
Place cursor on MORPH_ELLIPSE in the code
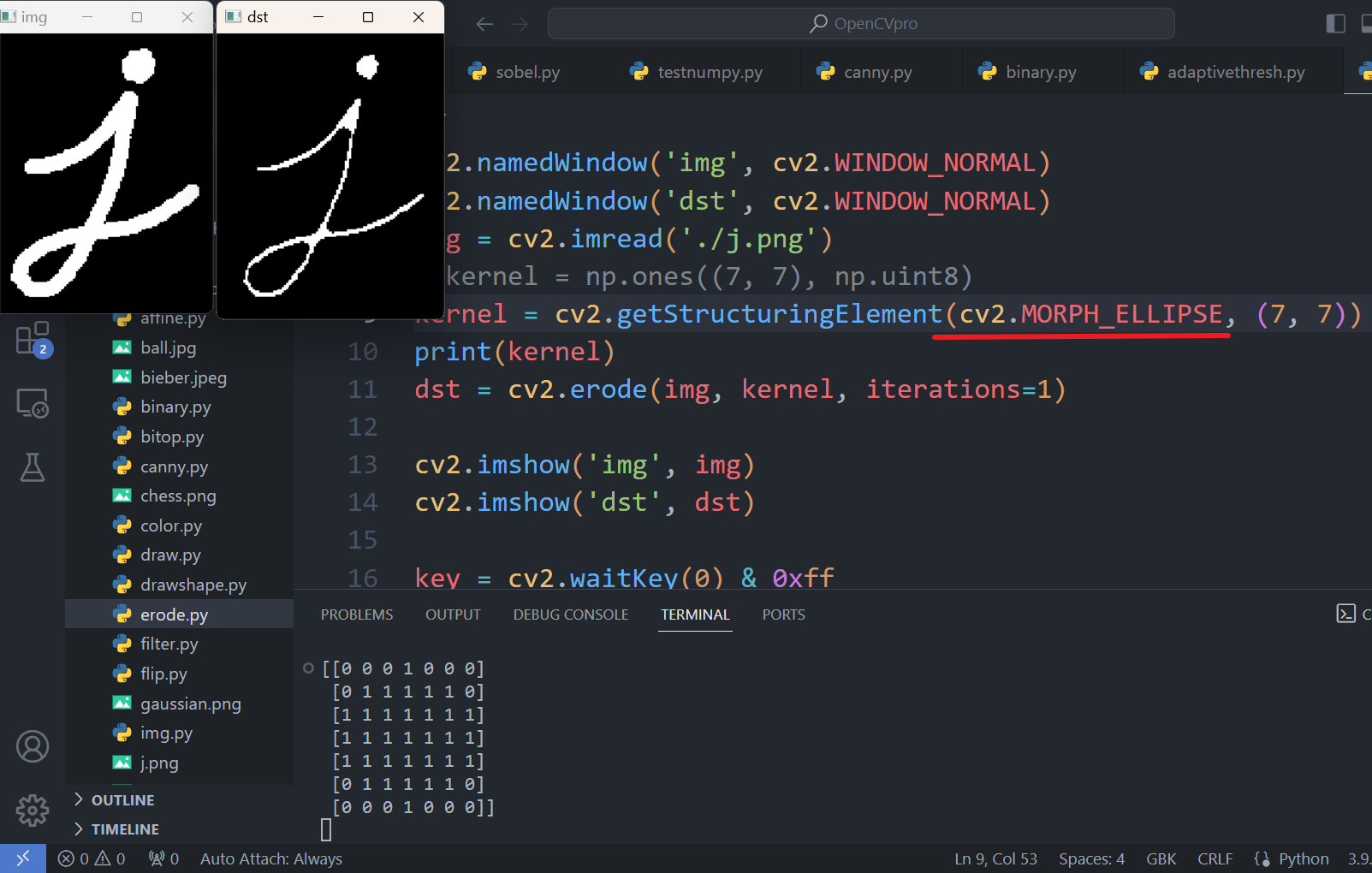pyautogui.click(x=1121, y=314)
